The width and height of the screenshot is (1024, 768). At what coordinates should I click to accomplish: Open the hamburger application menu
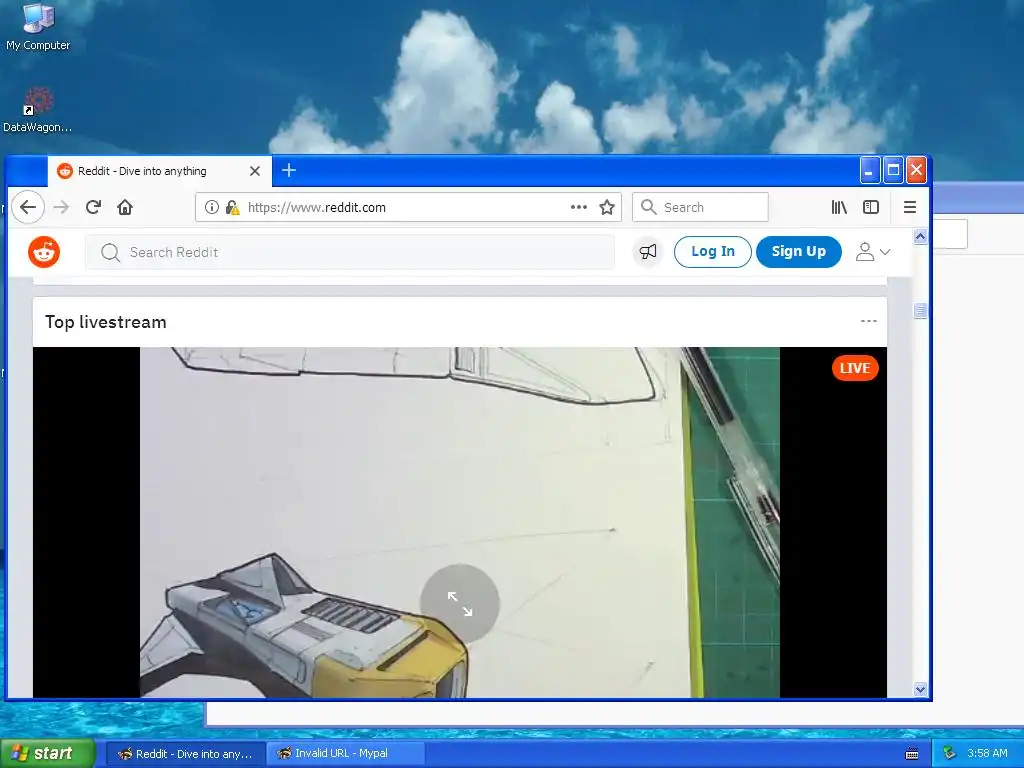pos(910,207)
